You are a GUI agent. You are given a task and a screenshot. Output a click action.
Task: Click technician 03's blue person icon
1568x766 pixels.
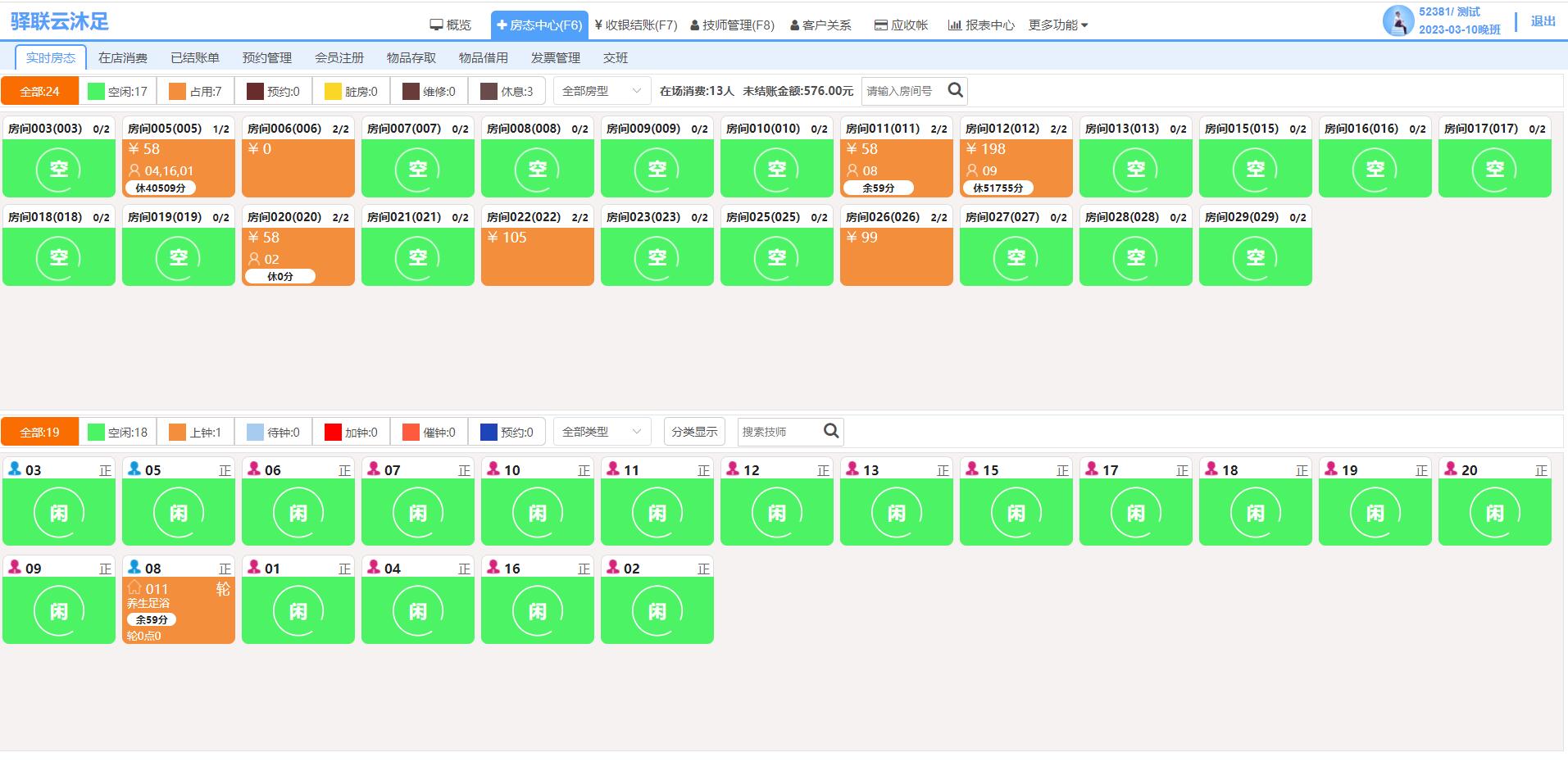(15, 469)
